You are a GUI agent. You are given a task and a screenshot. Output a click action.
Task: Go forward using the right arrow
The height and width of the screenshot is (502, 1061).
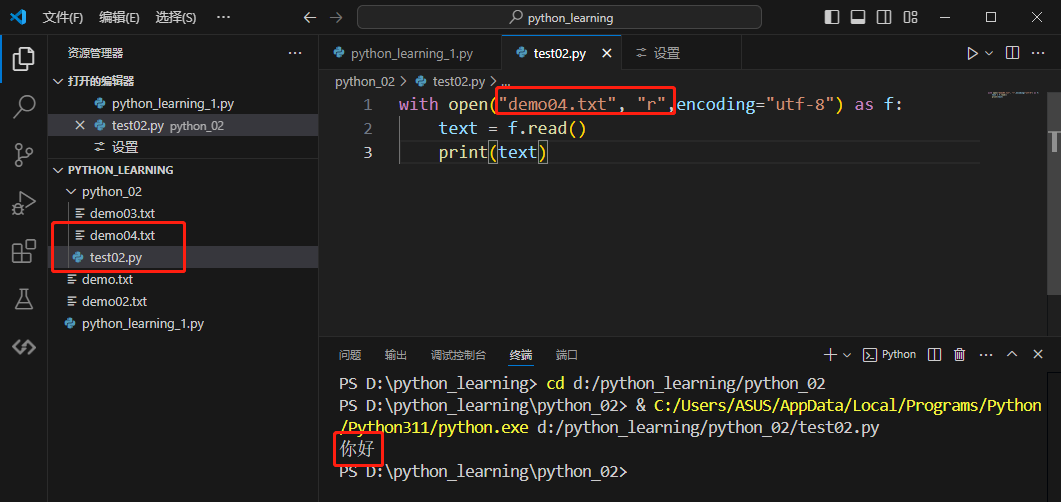coord(335,18)
